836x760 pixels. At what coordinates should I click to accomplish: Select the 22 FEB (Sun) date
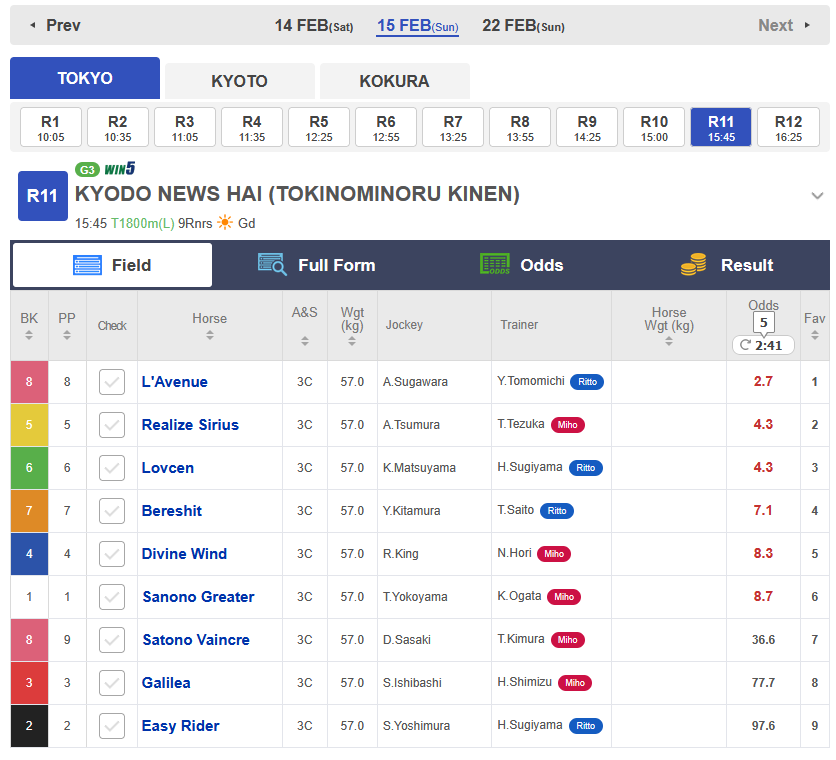[523, 26]
